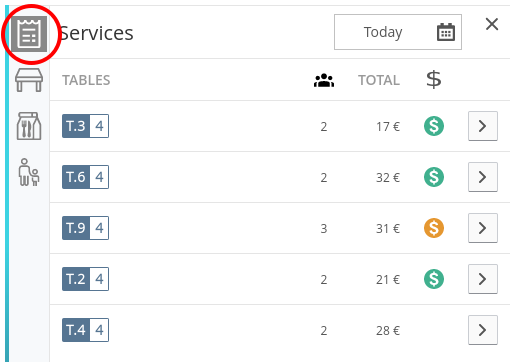Switch to the Tables sidebar icon

[29, 80]
